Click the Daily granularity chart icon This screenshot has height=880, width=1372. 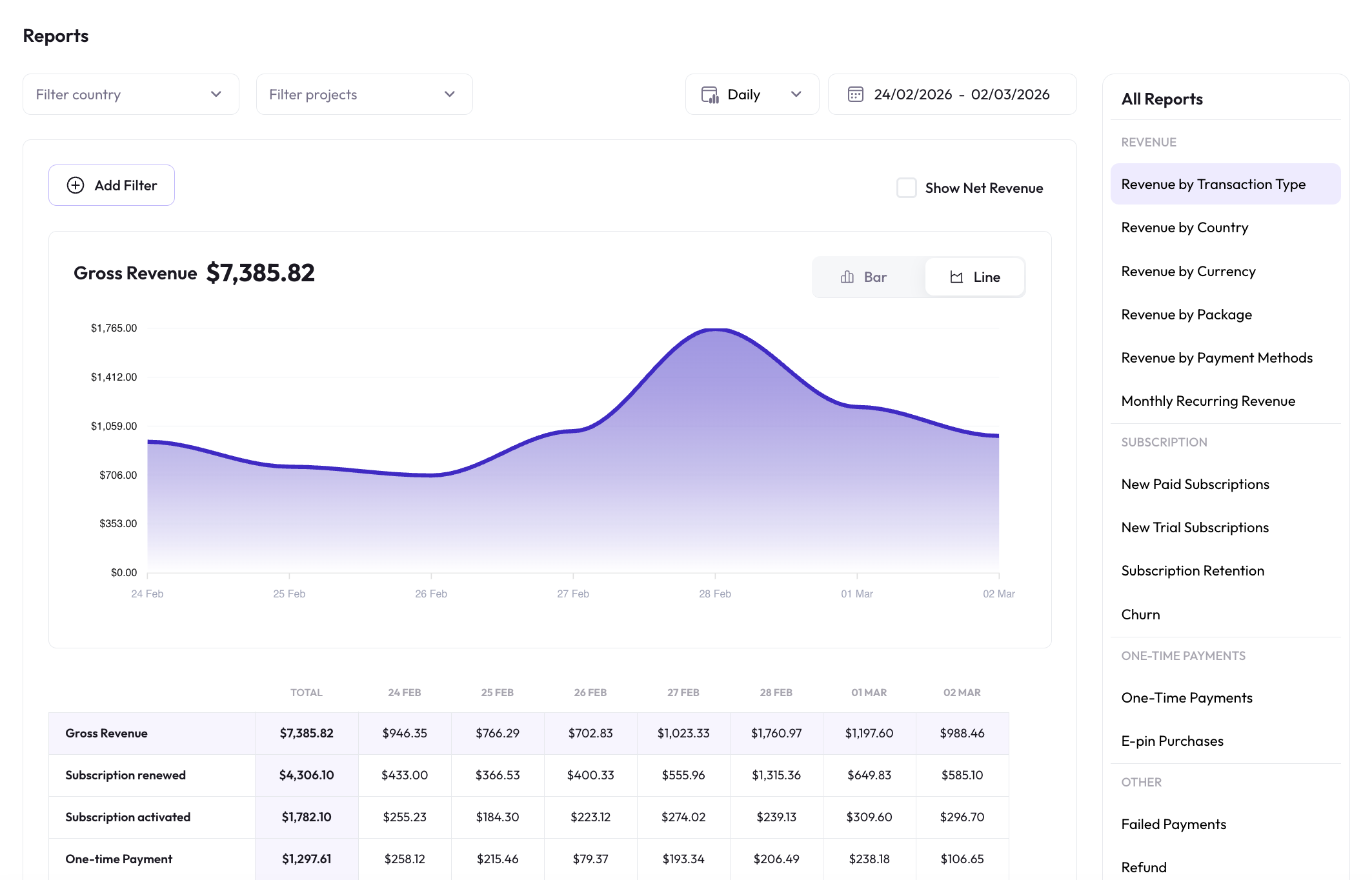710,95
